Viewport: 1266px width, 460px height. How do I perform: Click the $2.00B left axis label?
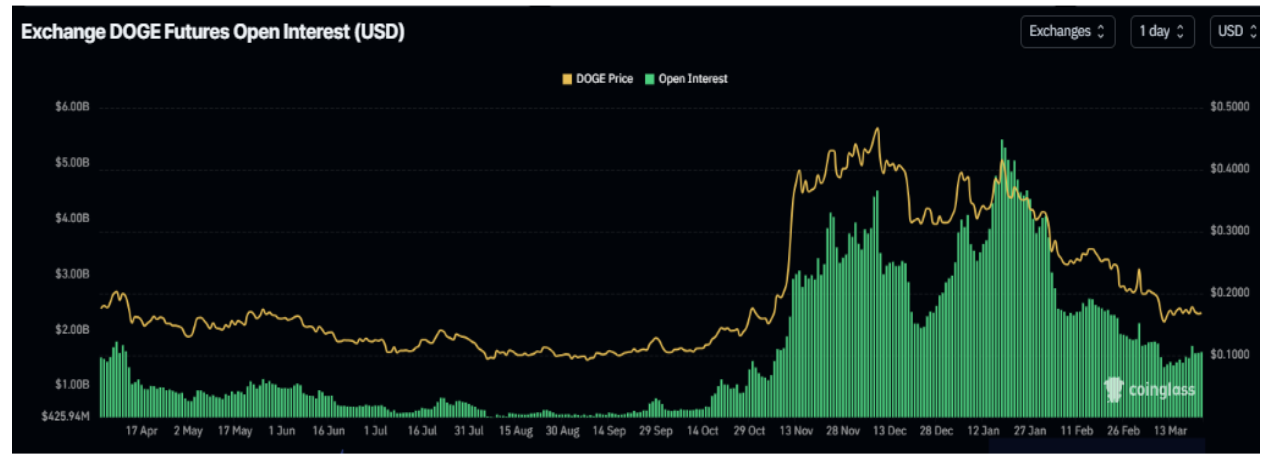coord(73,329)
